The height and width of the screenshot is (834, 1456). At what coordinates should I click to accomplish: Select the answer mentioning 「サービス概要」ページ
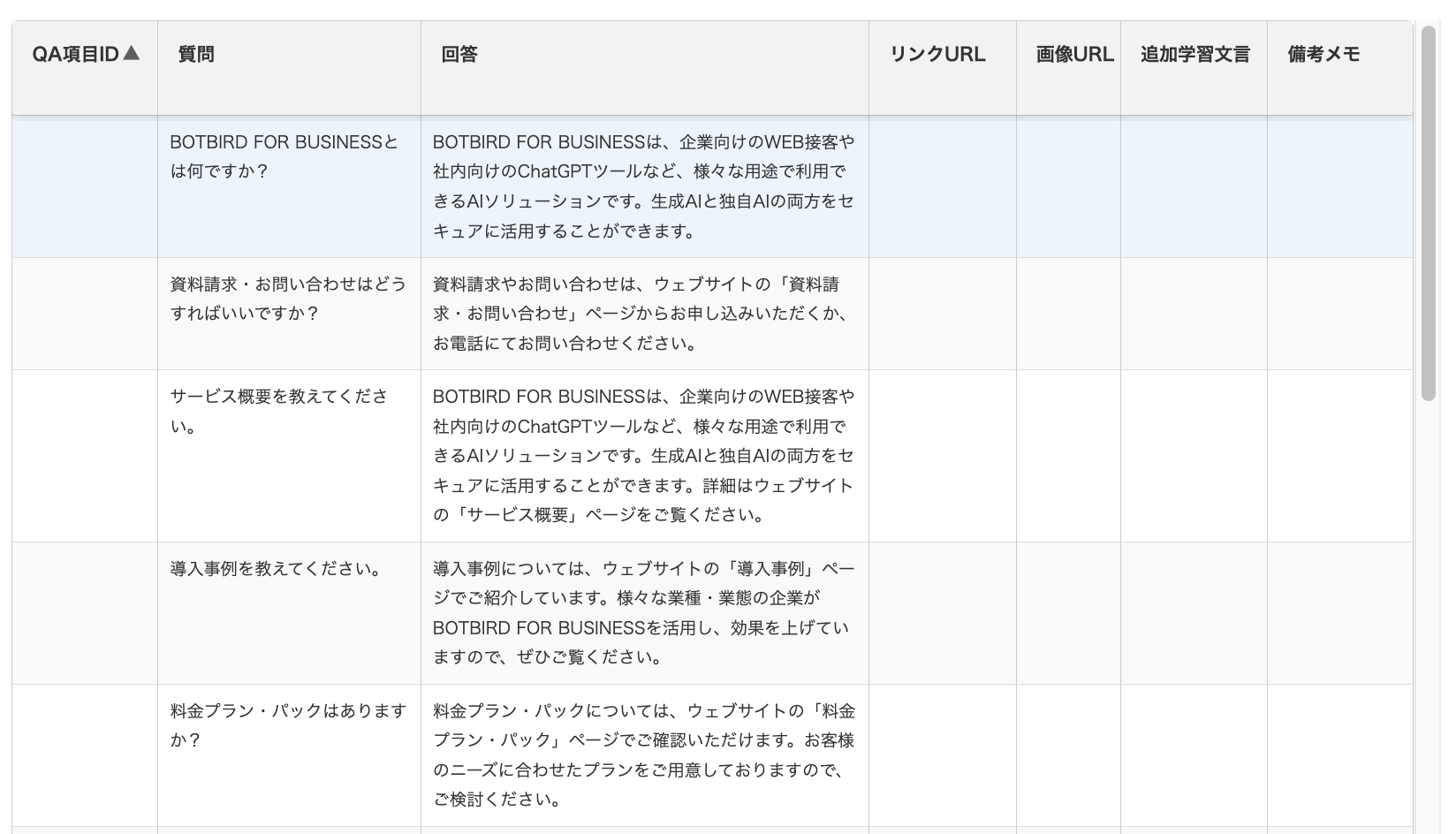click(643, 456)
